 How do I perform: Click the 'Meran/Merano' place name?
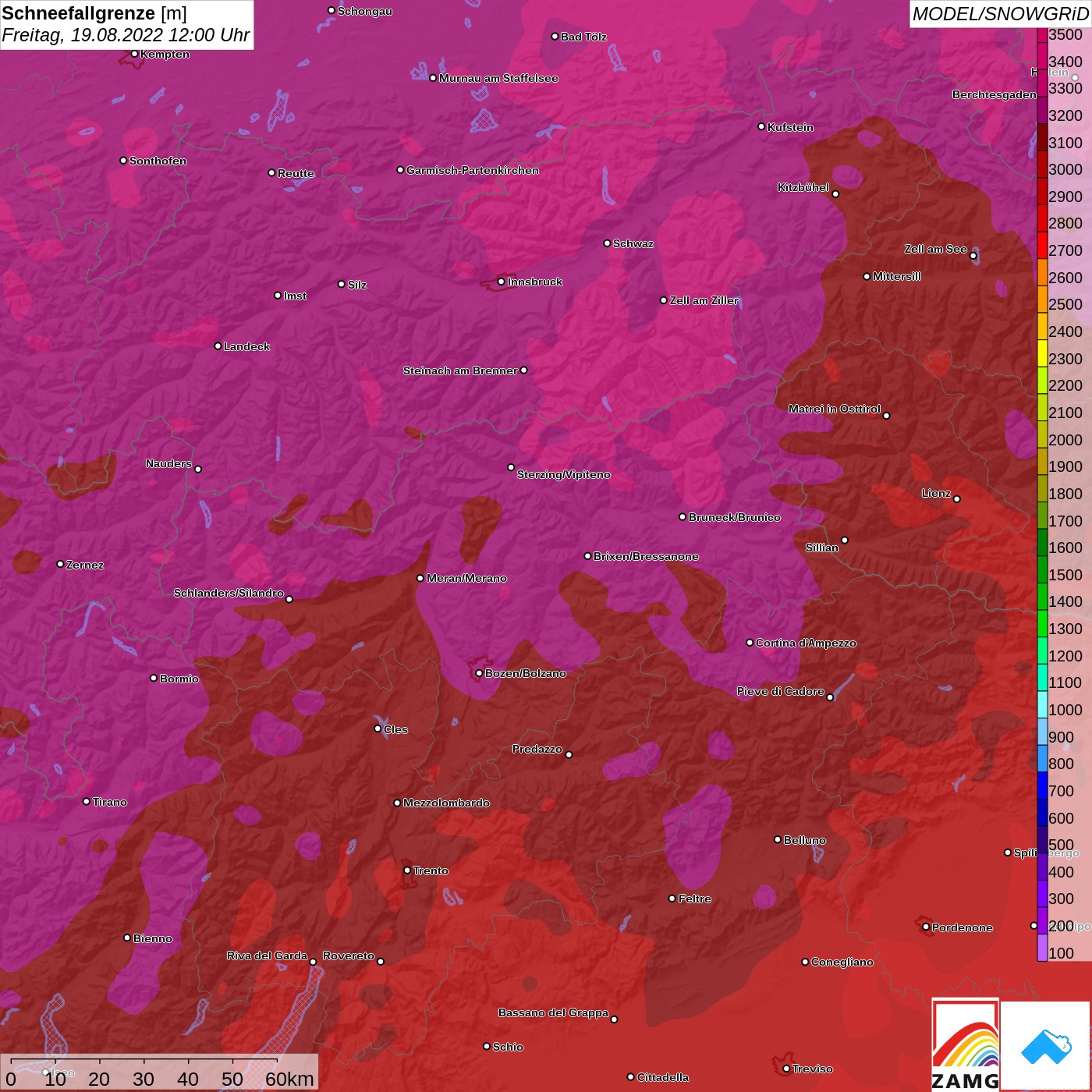pos(466,578)
